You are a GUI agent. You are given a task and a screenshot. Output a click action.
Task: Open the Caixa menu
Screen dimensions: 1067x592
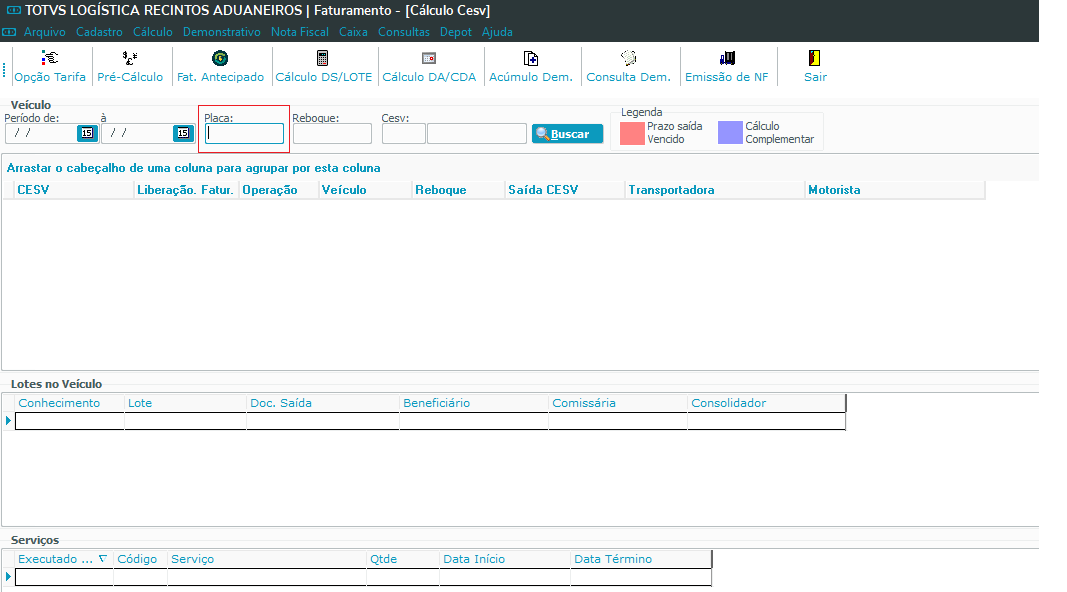click(x=353, y=32)
